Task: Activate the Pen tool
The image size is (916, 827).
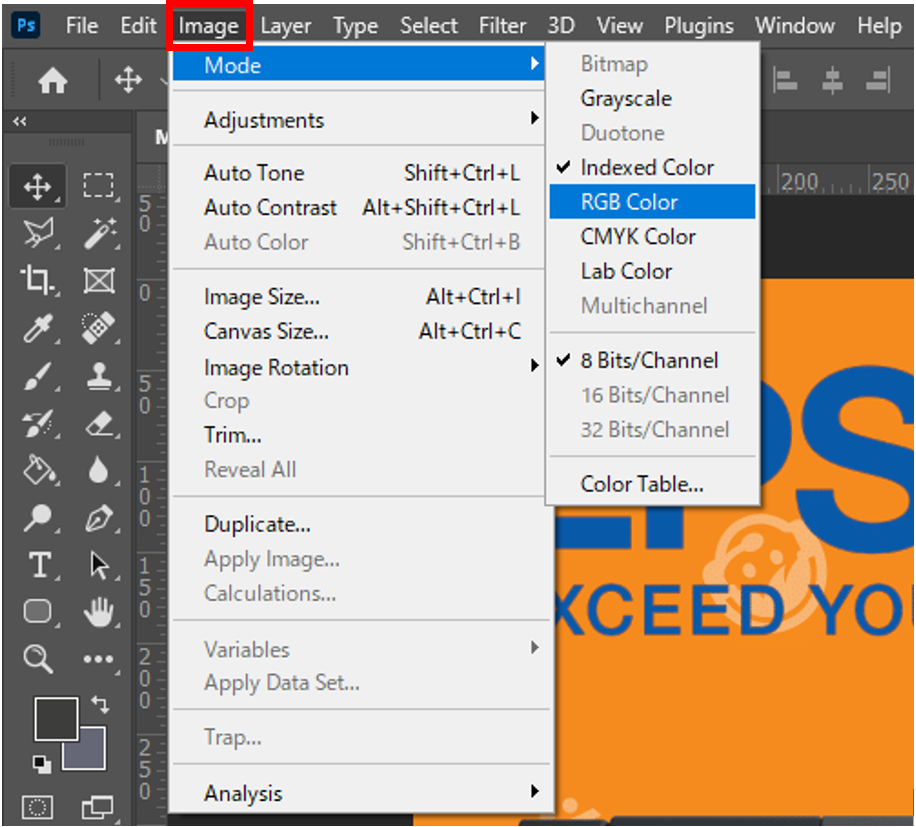Action: pos(98,518)
